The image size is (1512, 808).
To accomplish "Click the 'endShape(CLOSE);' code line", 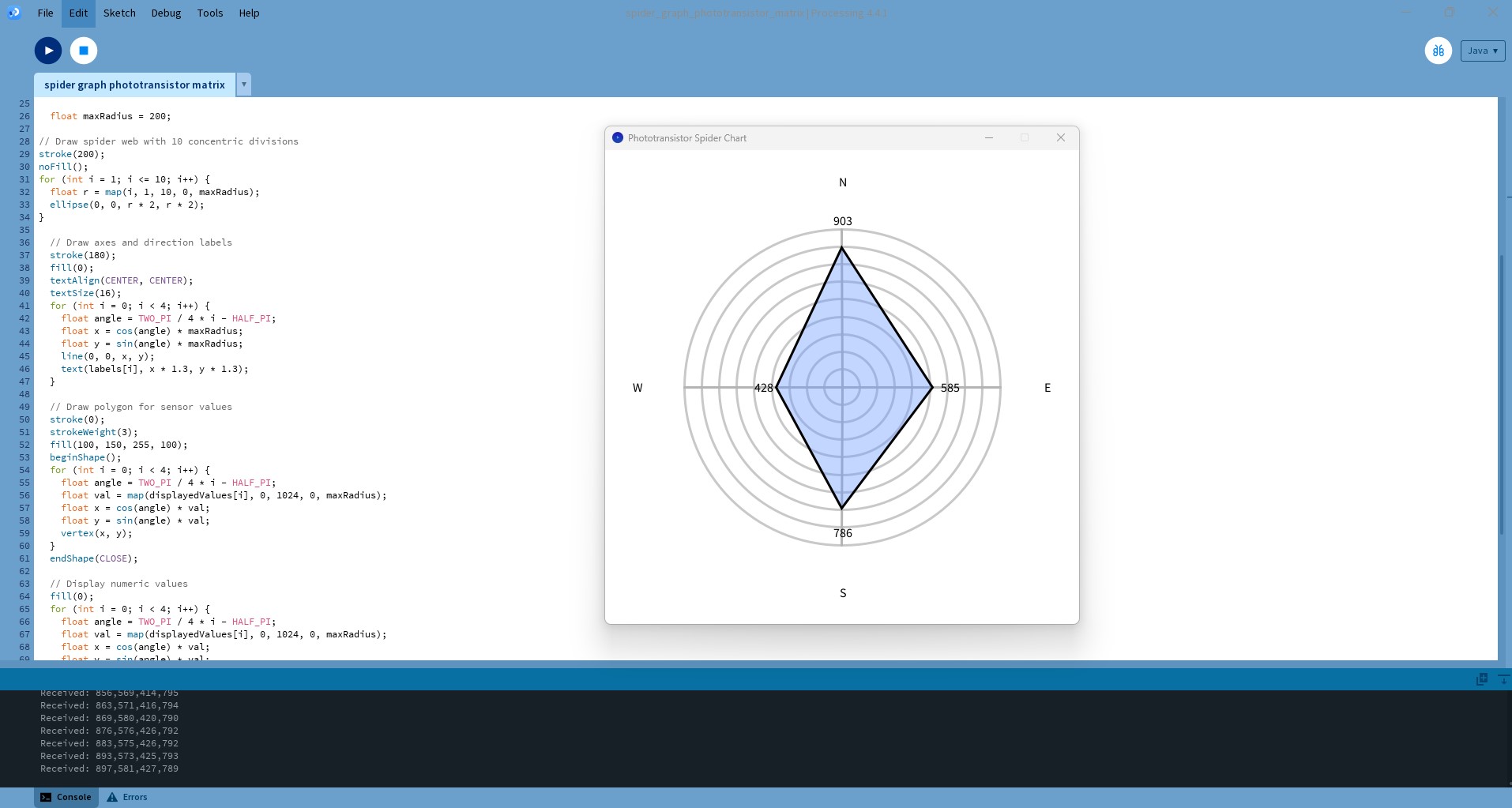I will coord(94,558).
